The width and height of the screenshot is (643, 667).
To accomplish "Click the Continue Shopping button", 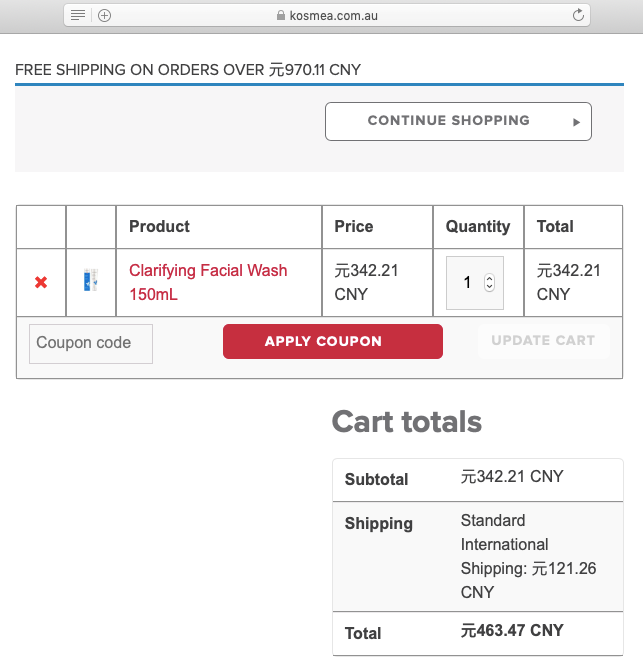I will 458,121.
